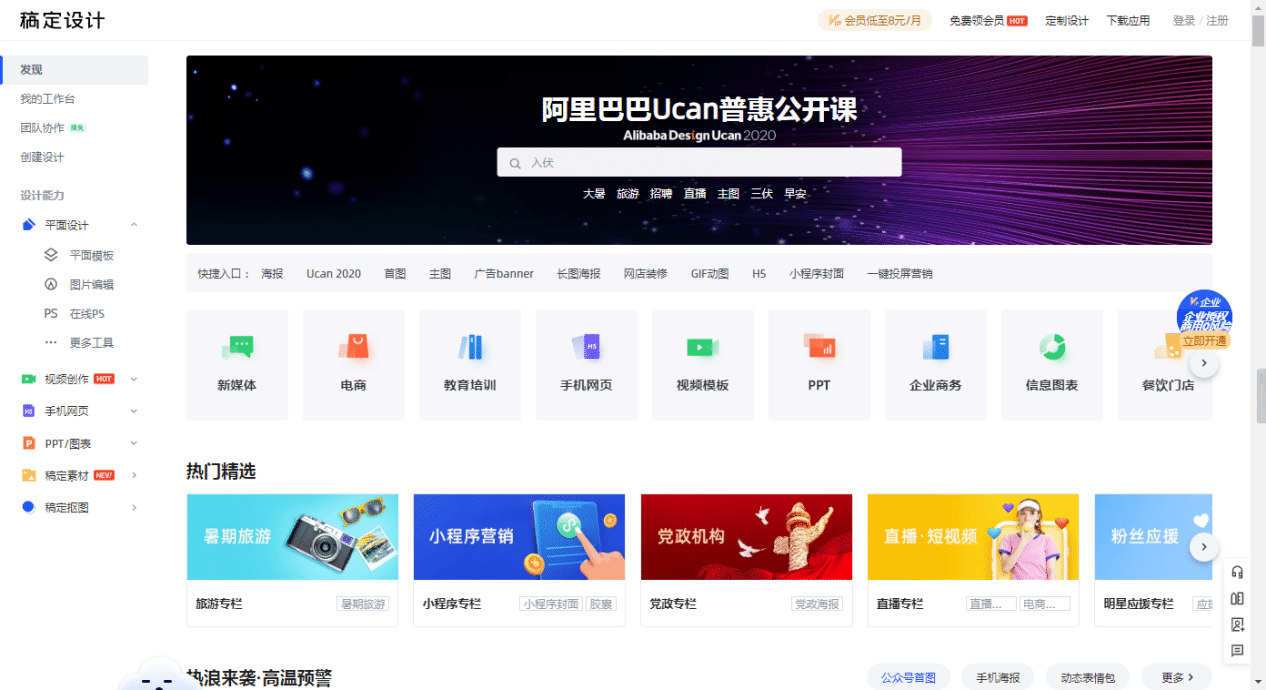1266x690 pixels.
Task: Collapse the 平面设计 section chevron
Action: [134, 225]
